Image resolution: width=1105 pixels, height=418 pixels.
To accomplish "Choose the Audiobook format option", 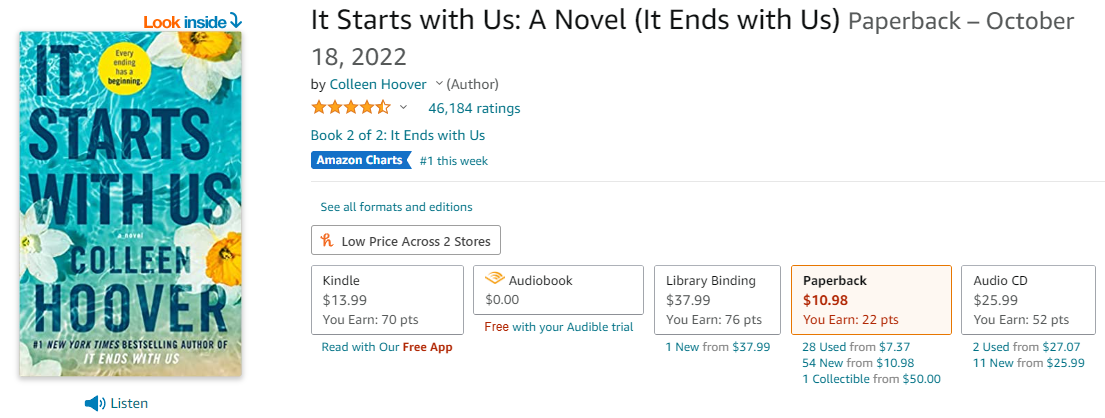I will coord(558,290).
